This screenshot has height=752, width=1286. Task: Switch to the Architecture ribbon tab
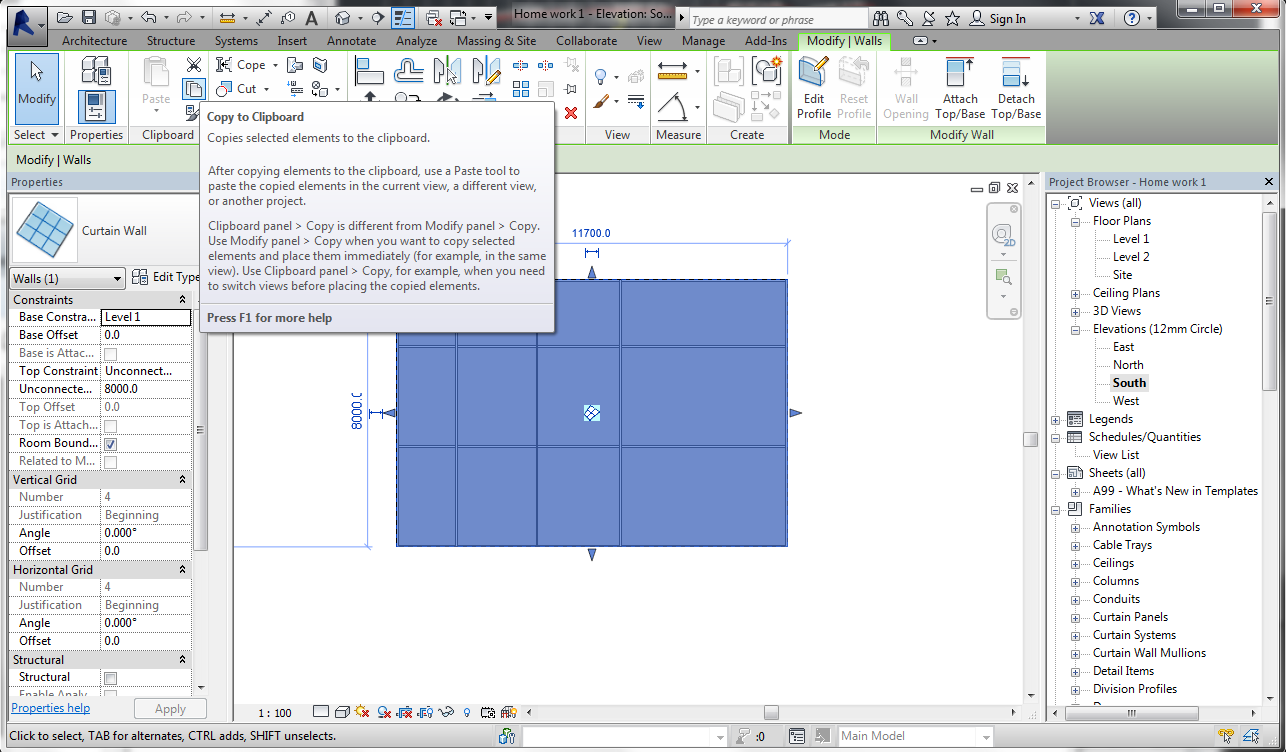coord(93,41)
